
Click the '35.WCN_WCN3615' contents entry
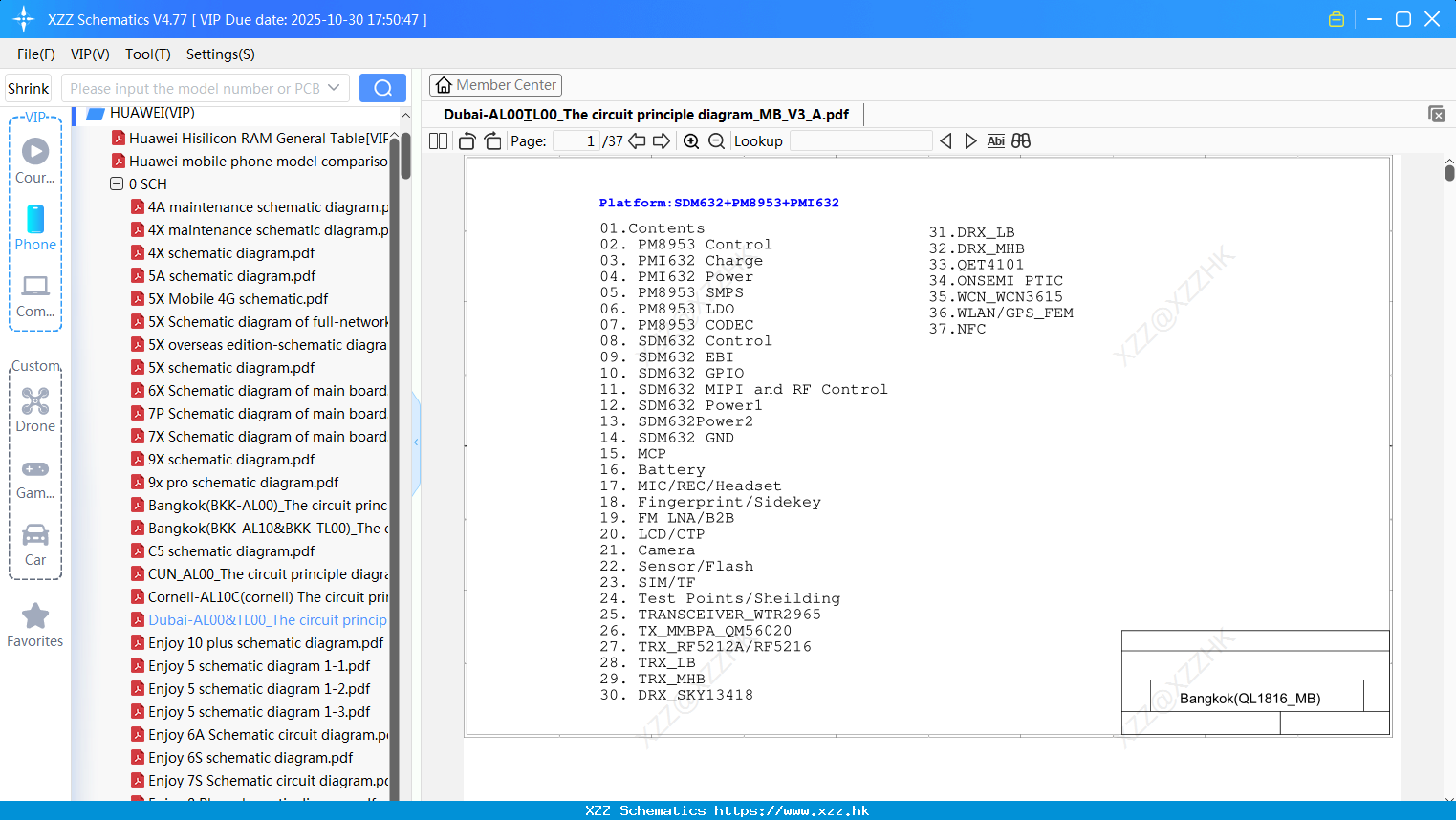(996, 296)
